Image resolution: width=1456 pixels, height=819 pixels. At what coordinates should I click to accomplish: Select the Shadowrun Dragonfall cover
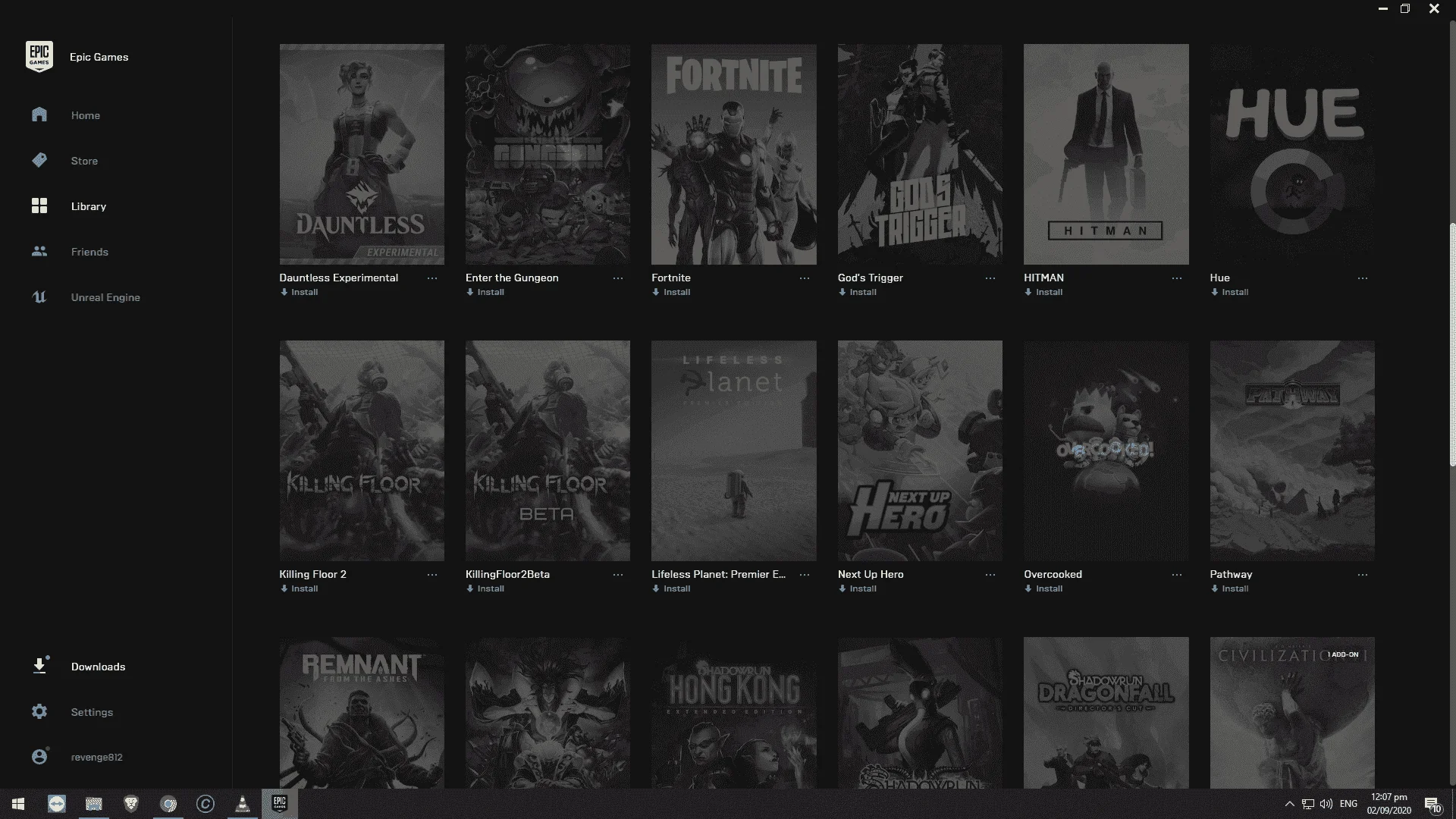click(1106, 713)
